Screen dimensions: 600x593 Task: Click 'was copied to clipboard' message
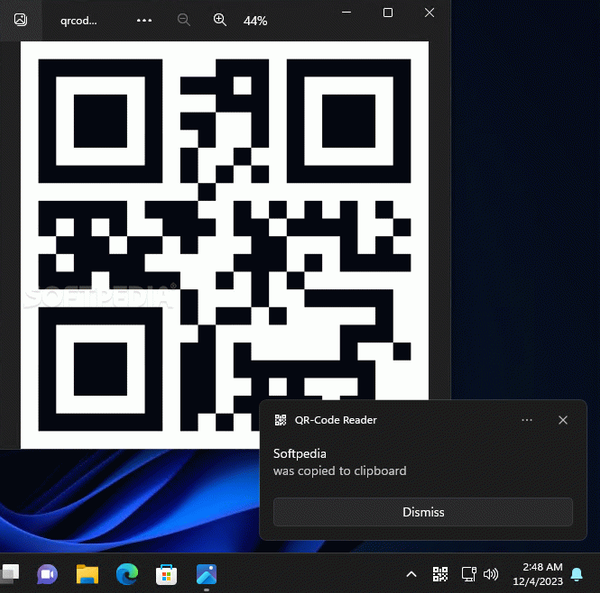340,471
